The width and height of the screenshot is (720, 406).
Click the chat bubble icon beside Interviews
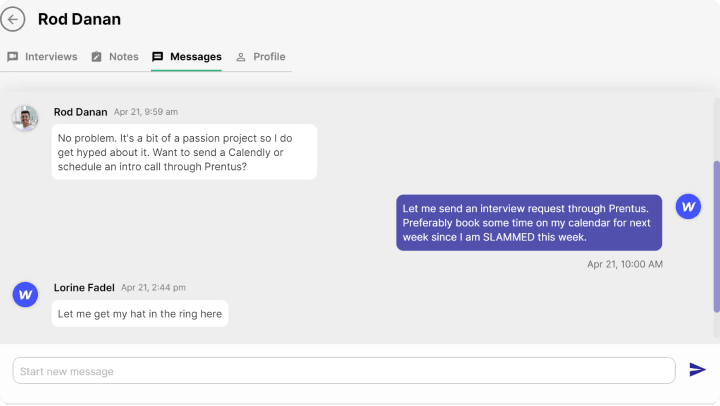13,57
